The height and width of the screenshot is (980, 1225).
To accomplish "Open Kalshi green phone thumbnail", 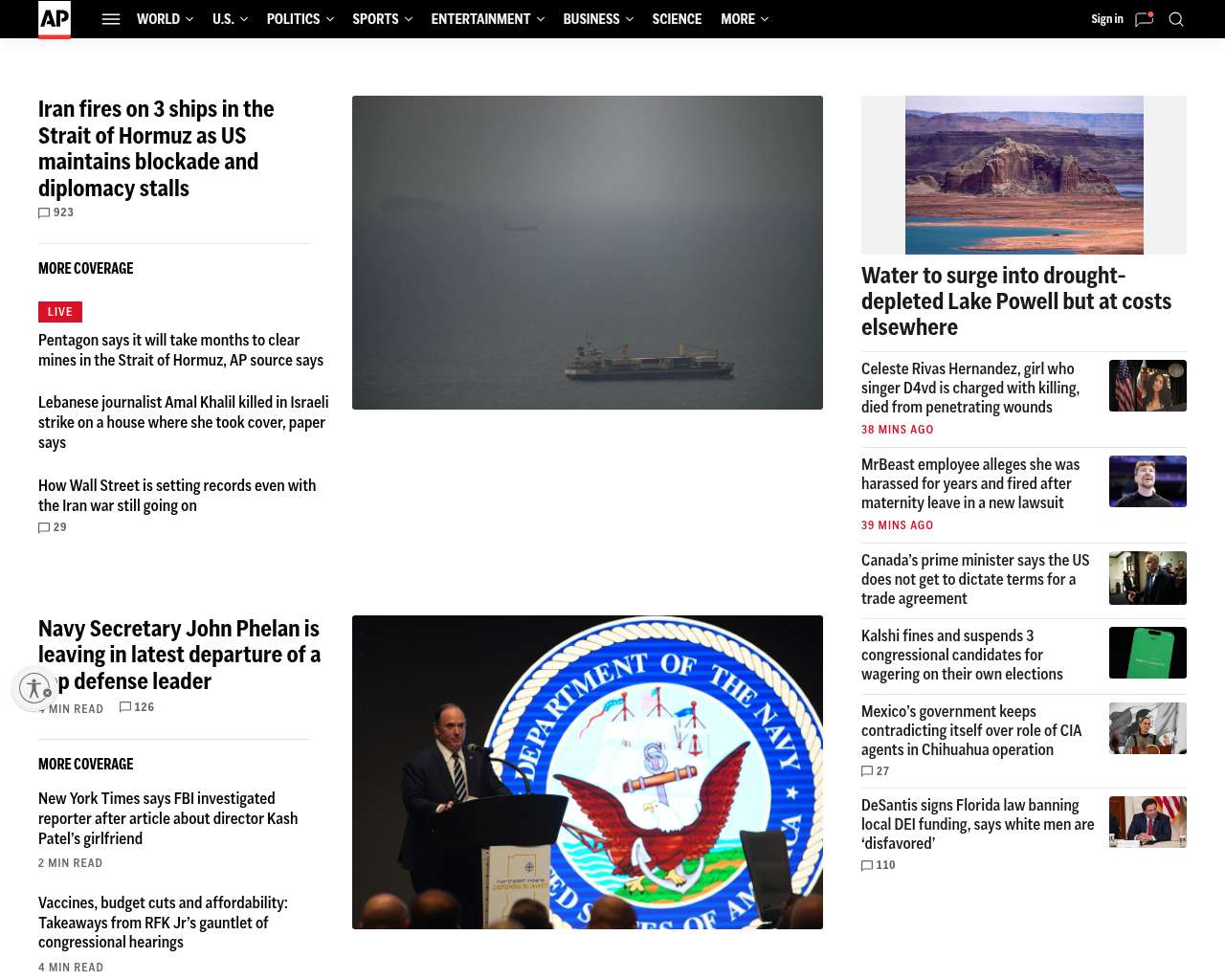I will click(x=1147, y=653).
